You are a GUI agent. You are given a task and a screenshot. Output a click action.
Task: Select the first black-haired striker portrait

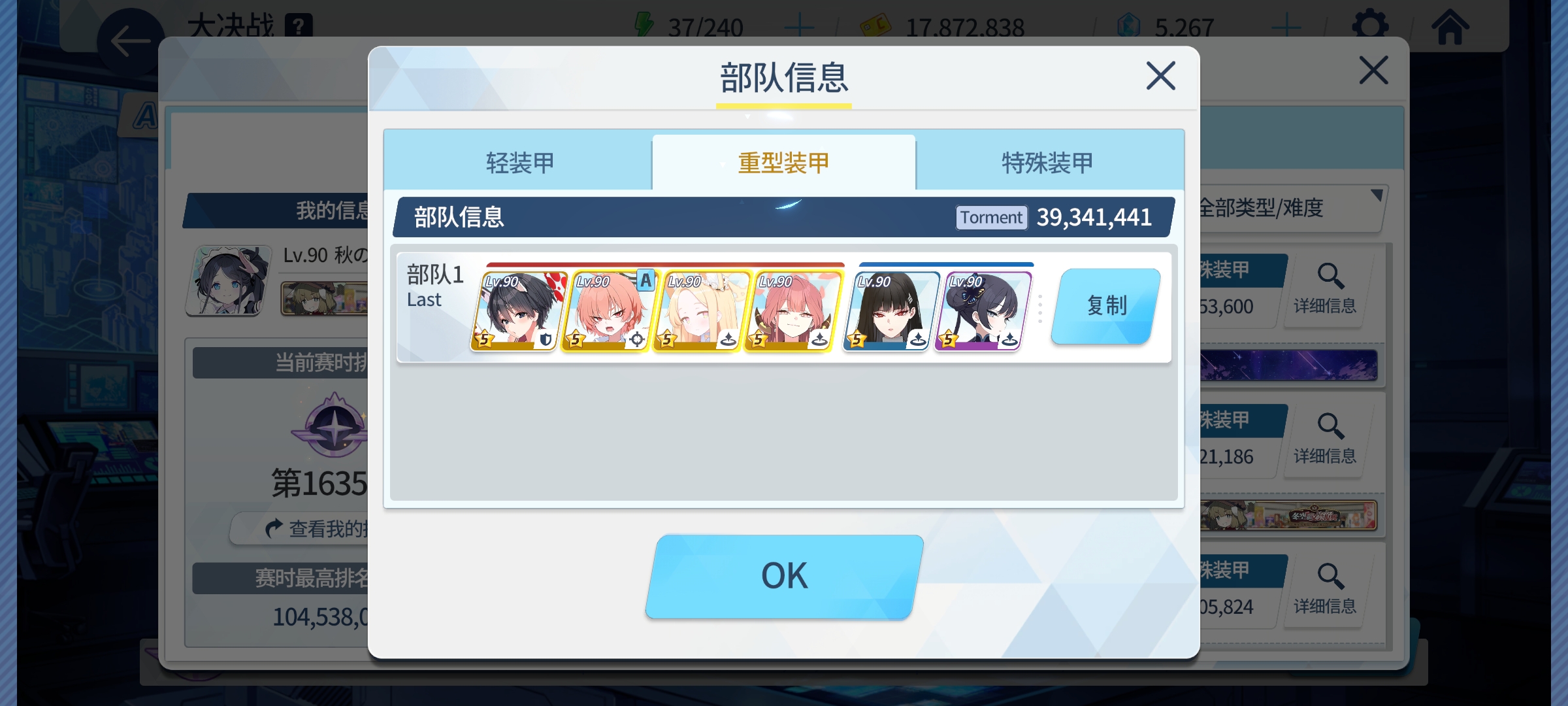(519, 311)
